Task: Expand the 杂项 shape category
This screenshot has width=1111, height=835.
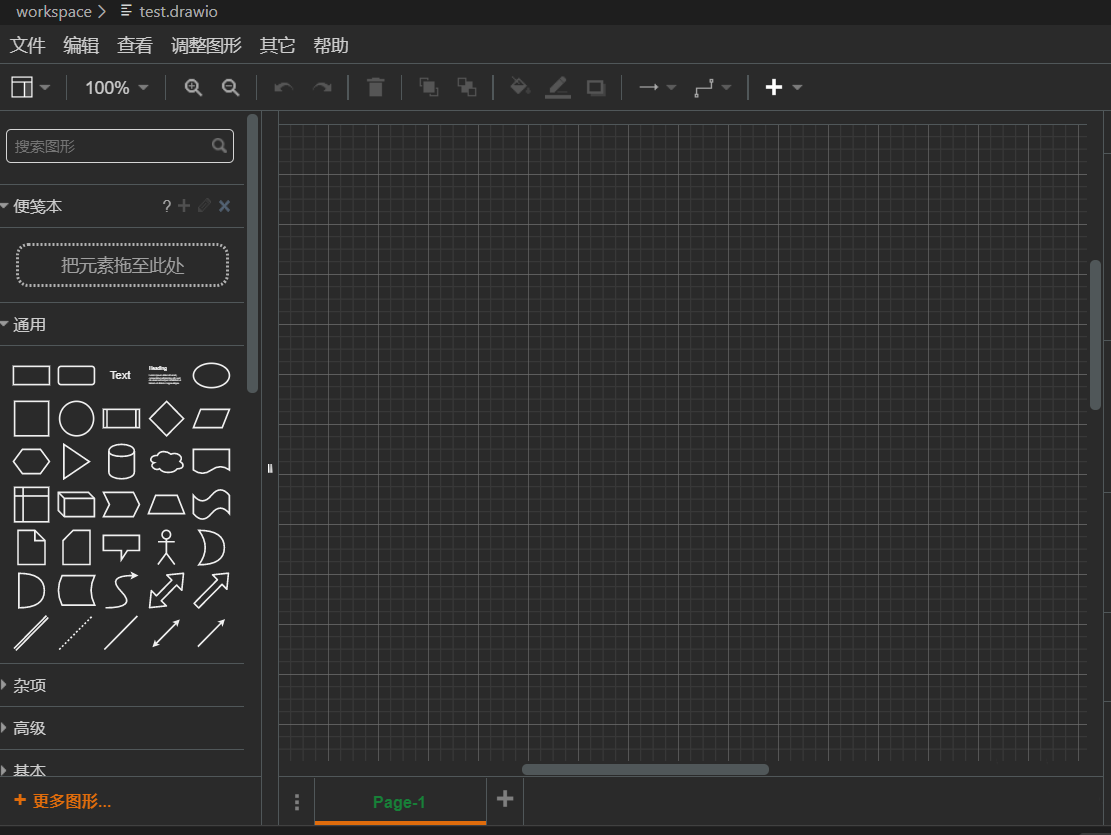Action: pyautogui.click(x=29, y=685)
